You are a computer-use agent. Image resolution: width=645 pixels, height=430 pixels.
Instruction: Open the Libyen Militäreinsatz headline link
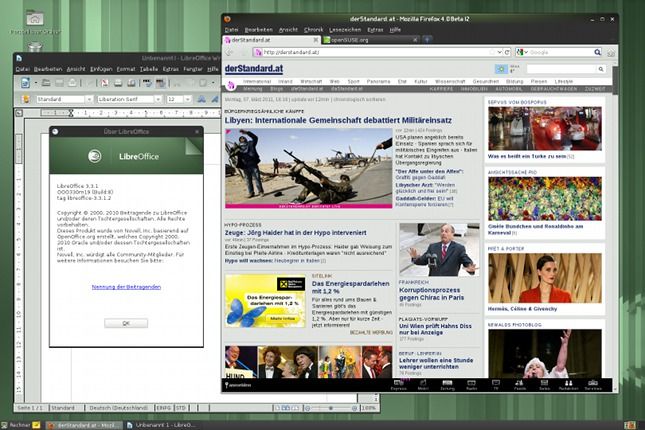[x=338, y=120]
